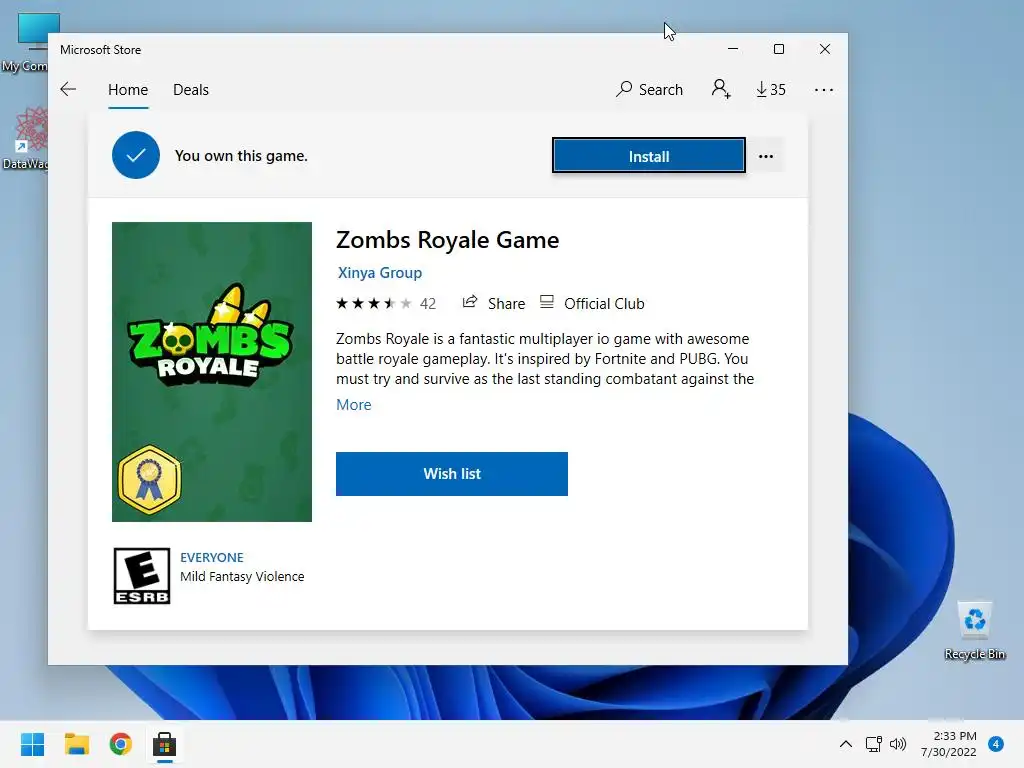Click the Zombs Royale cover image

point(212,372)
